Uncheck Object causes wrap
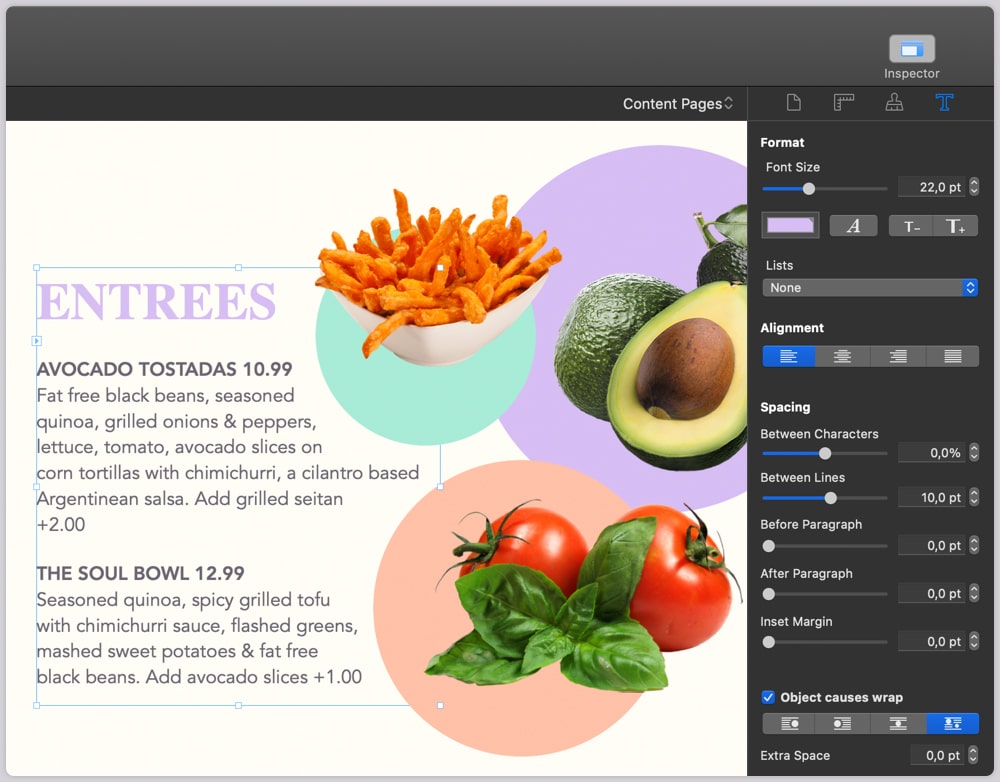Viewport: 1000px width, 782px height. [x=769, y=697]
